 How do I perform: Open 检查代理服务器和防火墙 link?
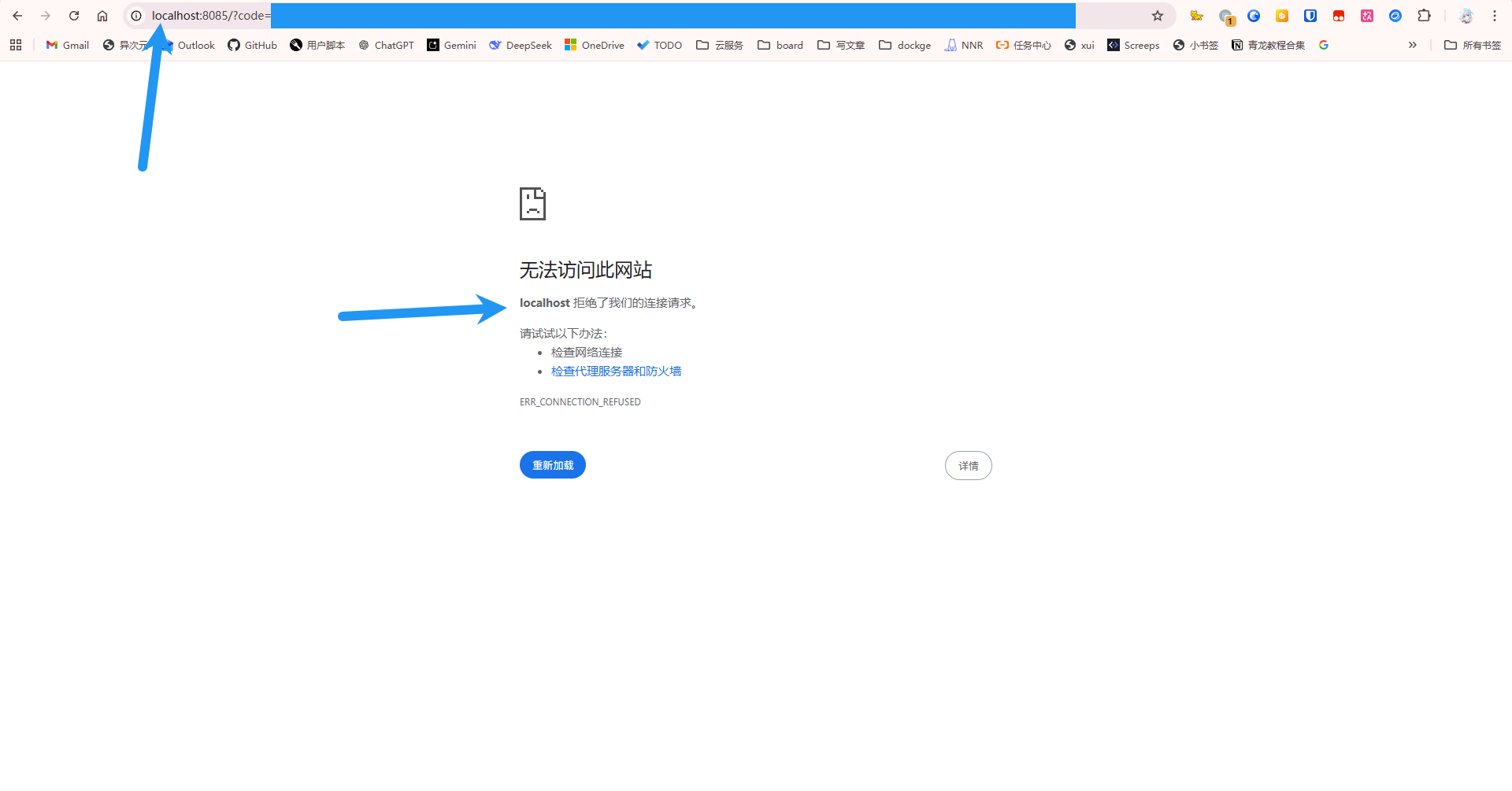coord(616,371)
